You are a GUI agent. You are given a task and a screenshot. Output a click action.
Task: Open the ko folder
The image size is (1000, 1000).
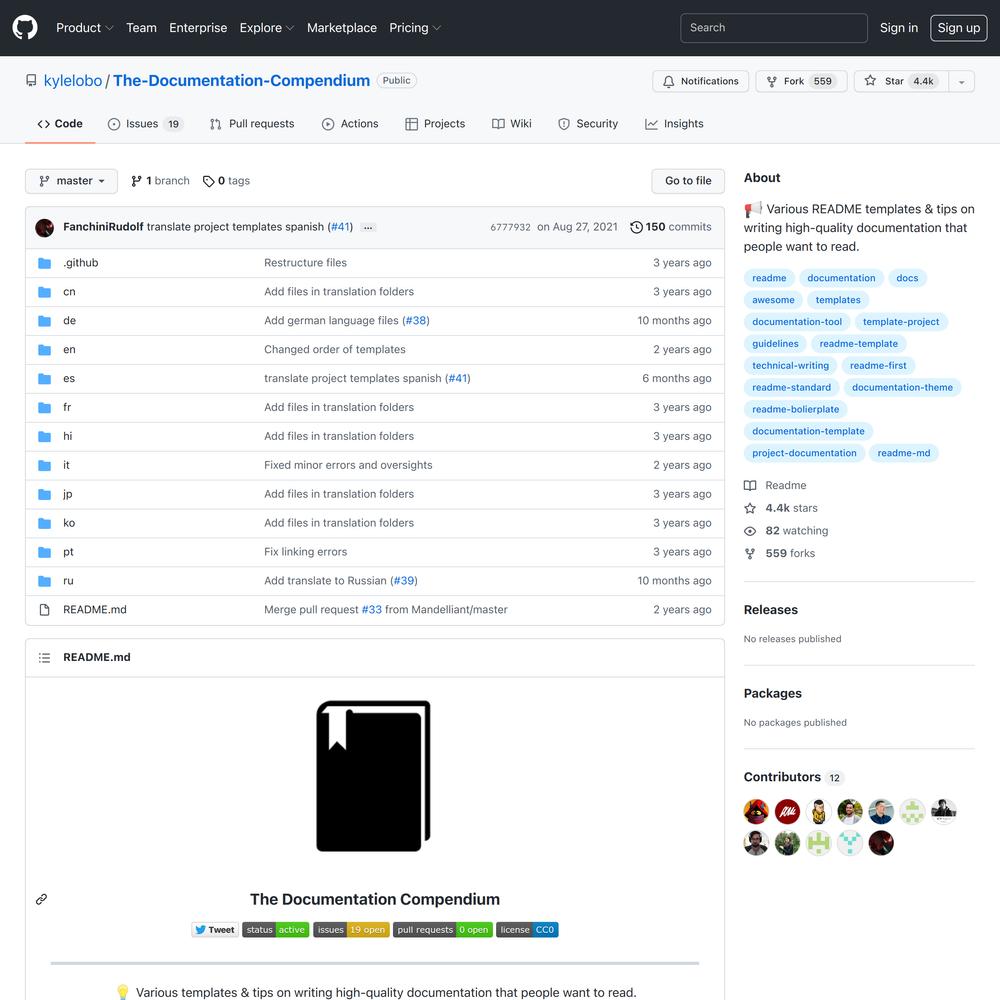pyautogui.click(x=69, y=523)
